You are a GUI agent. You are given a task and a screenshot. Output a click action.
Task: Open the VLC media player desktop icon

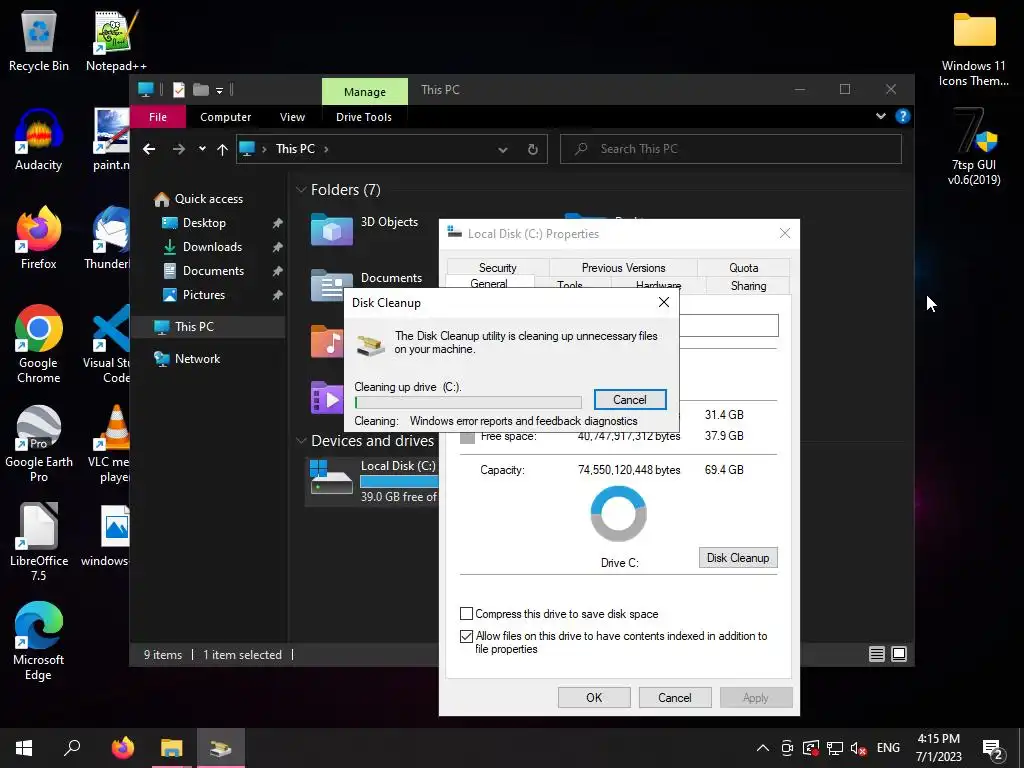[110, 444]
